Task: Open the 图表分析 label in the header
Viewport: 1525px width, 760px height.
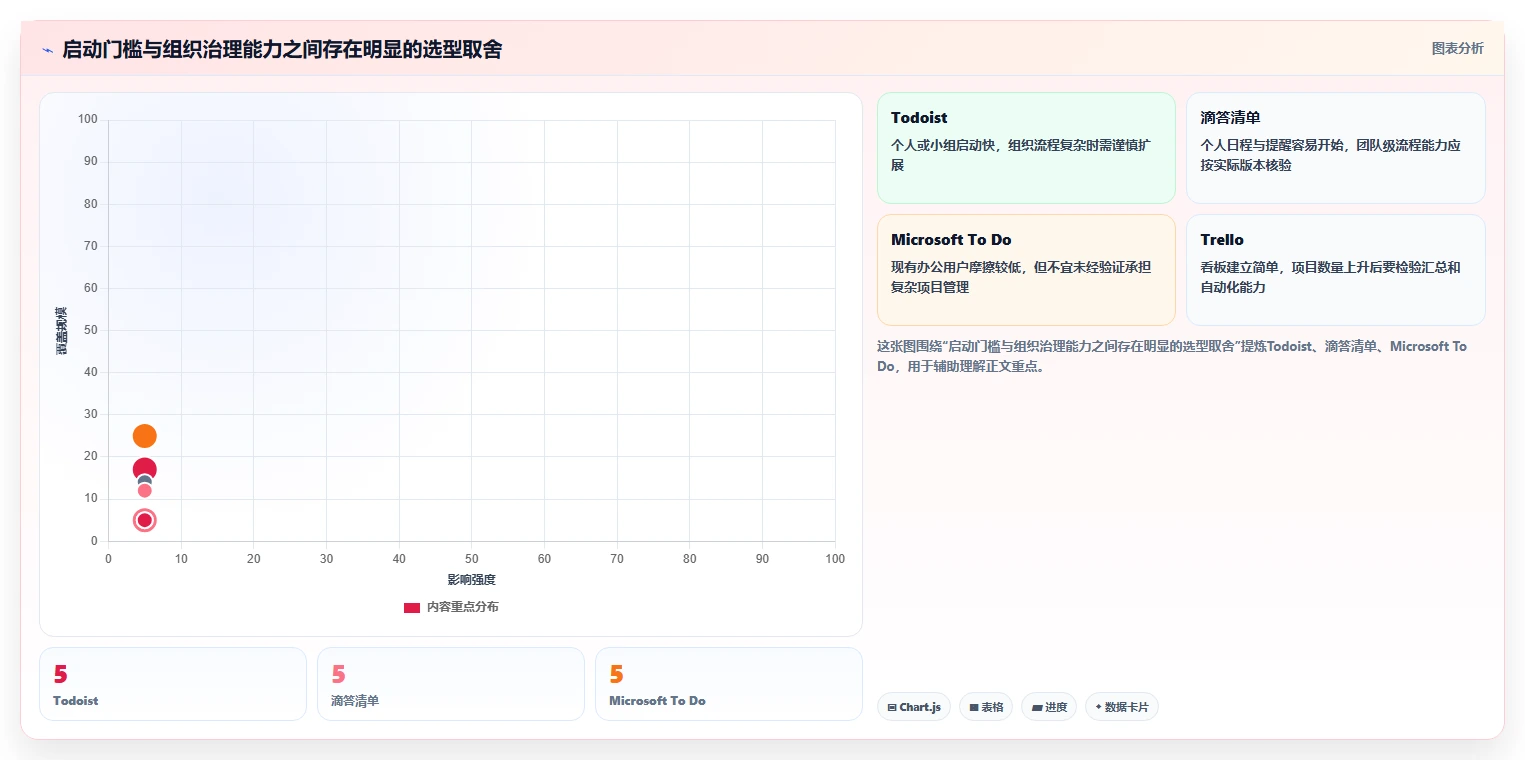Action: (1458, 48)
